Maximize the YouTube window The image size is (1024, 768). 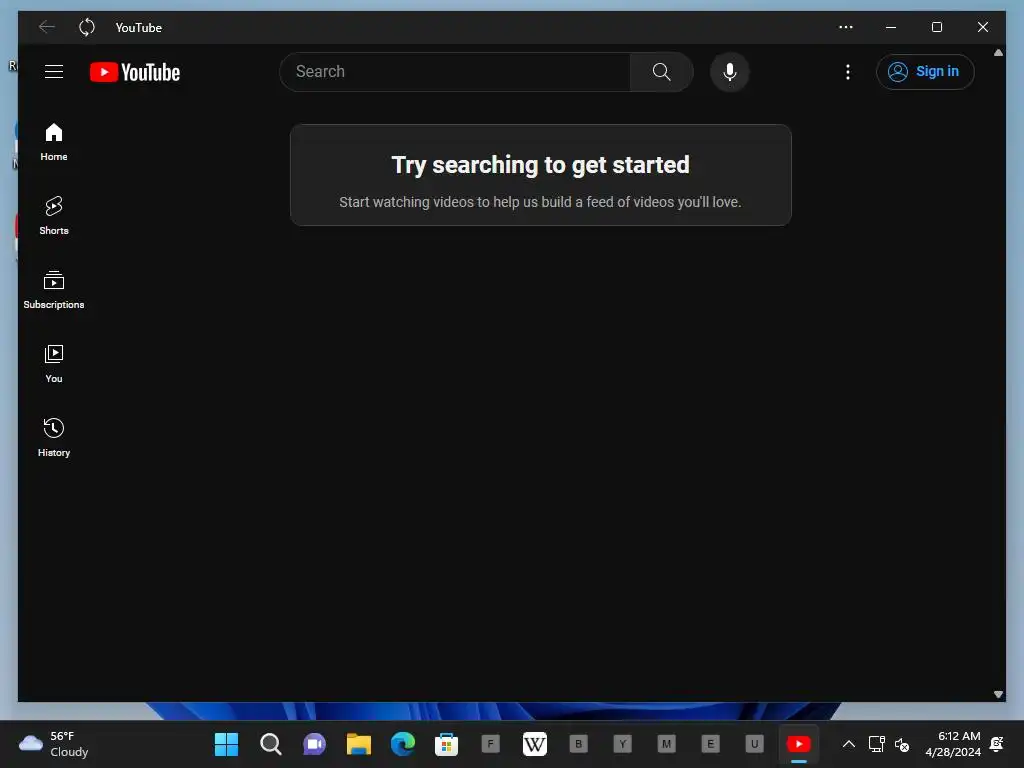click(936, 27)
